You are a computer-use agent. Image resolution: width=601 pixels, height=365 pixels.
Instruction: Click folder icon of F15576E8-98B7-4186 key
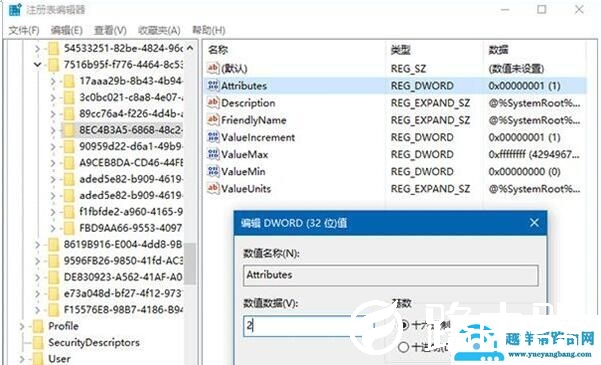point(53,310)
